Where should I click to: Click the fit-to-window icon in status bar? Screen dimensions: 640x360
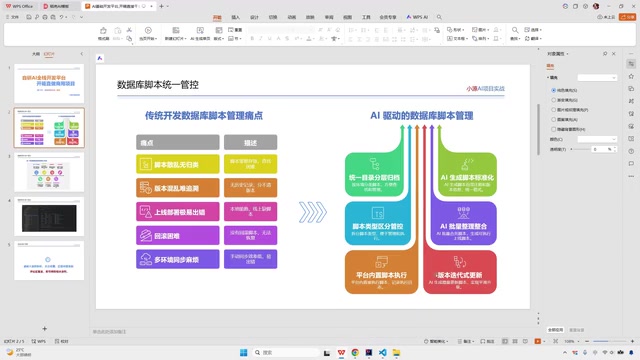(556, 341)
